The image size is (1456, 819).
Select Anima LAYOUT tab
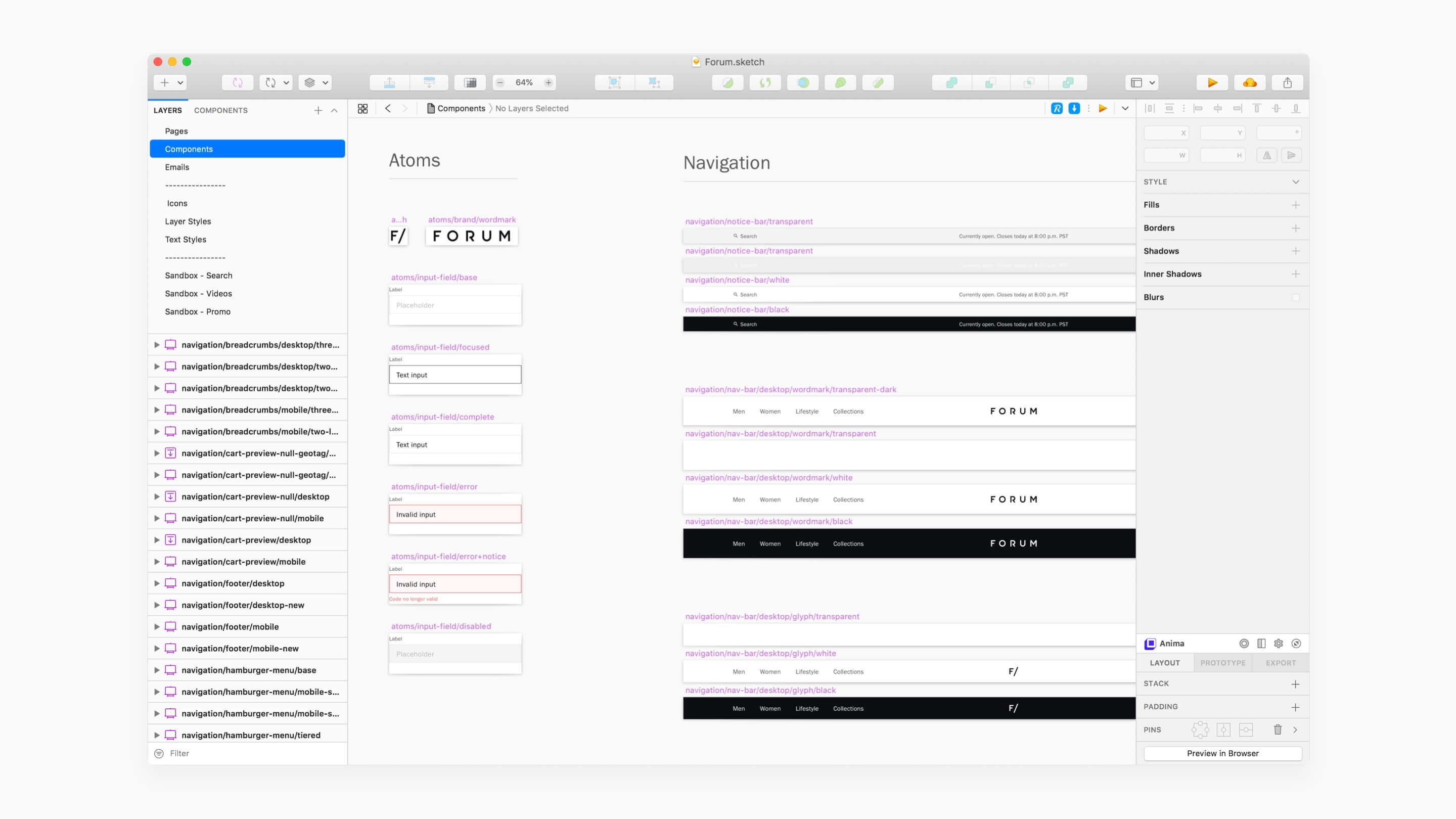(x=1164, y=663)
